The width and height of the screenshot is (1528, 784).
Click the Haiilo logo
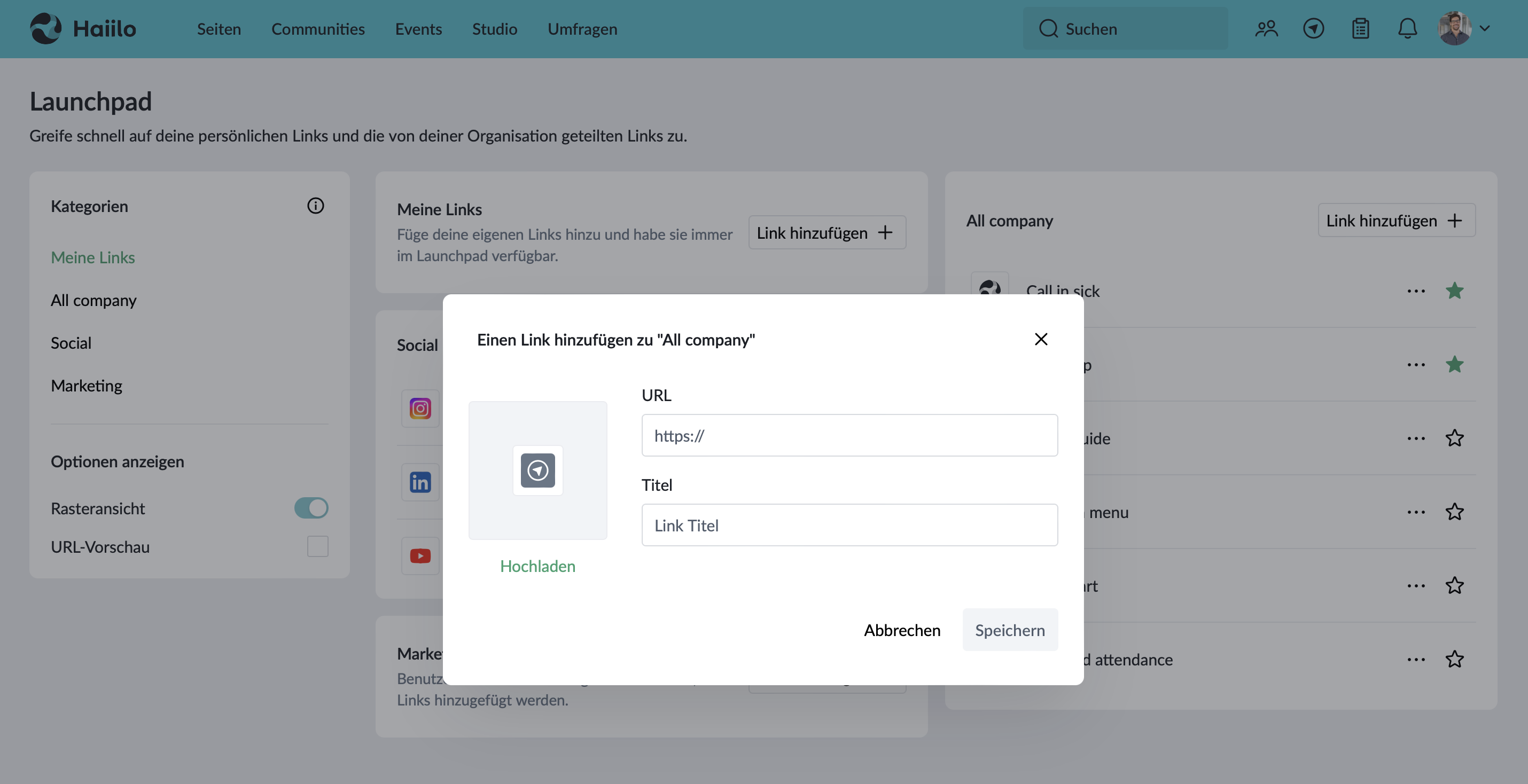click(83, 28)
